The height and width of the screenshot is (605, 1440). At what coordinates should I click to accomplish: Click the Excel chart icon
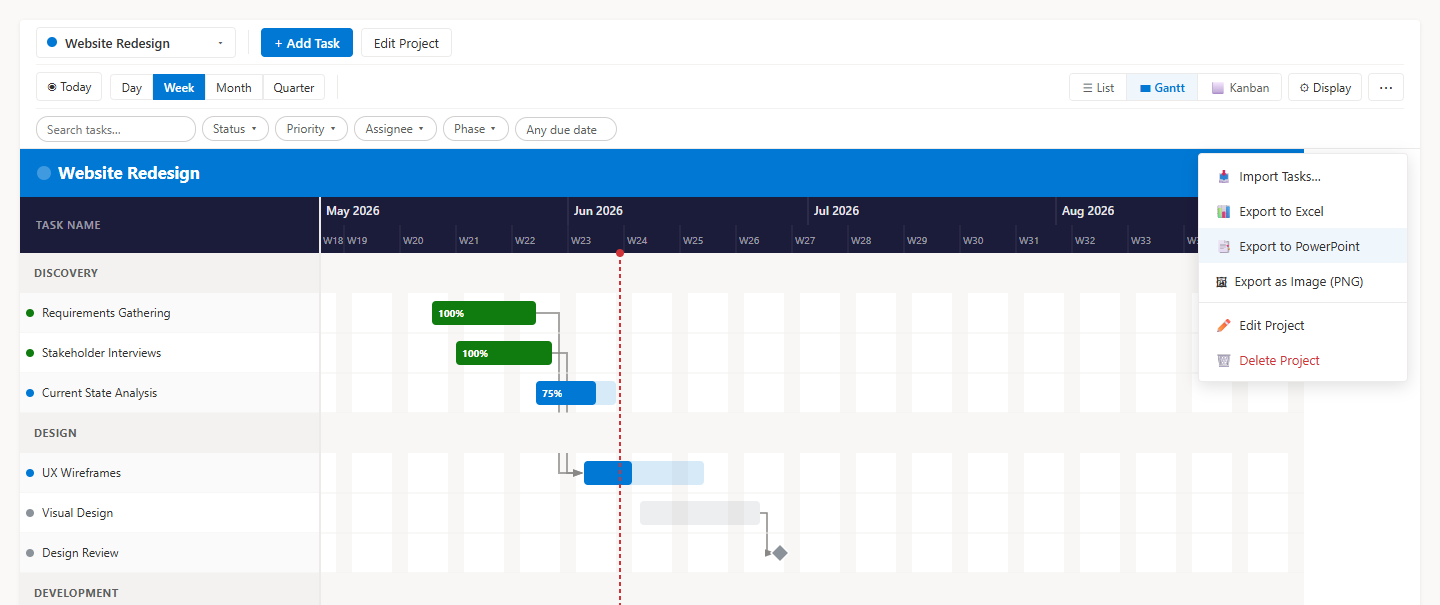[1224, 212]
